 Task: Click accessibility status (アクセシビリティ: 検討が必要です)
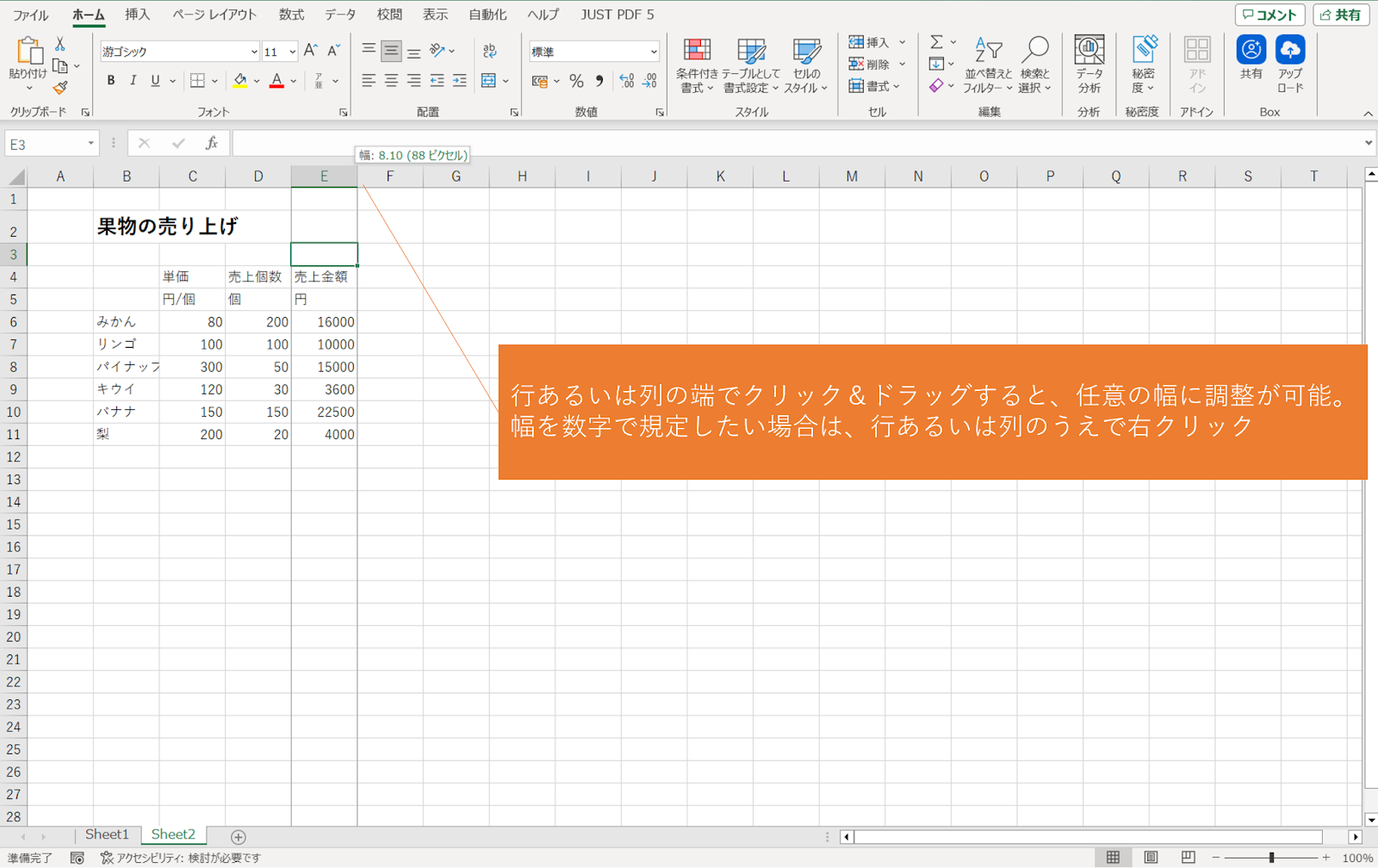coord(180,858)
